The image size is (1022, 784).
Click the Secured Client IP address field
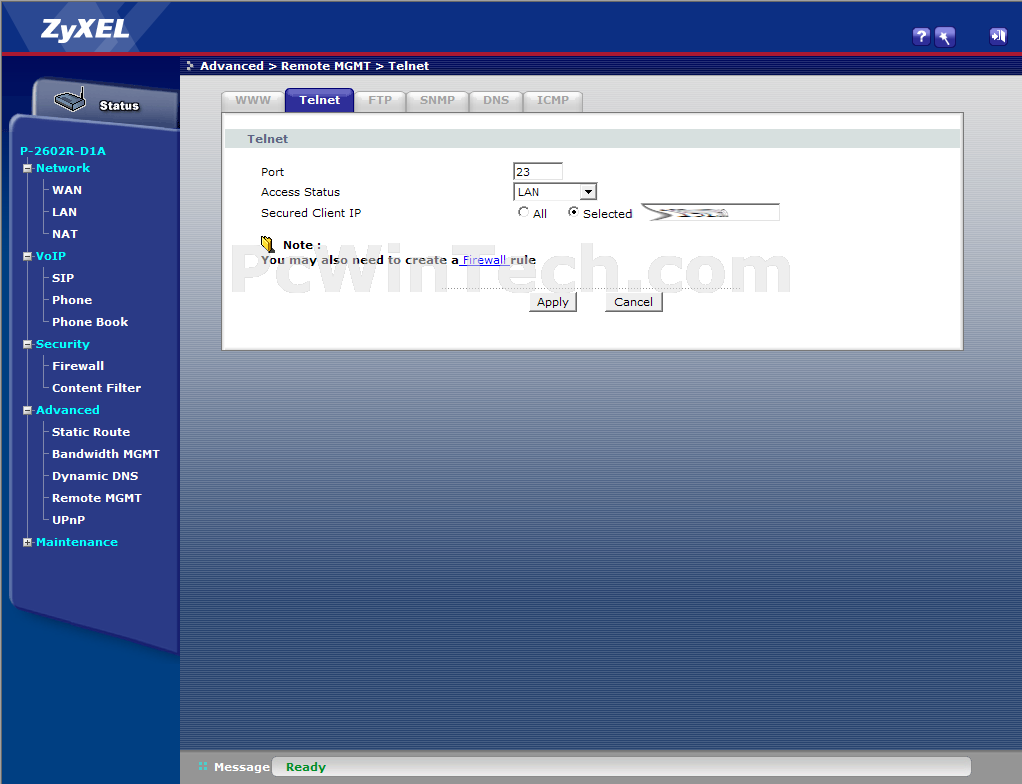pos(710,212)
